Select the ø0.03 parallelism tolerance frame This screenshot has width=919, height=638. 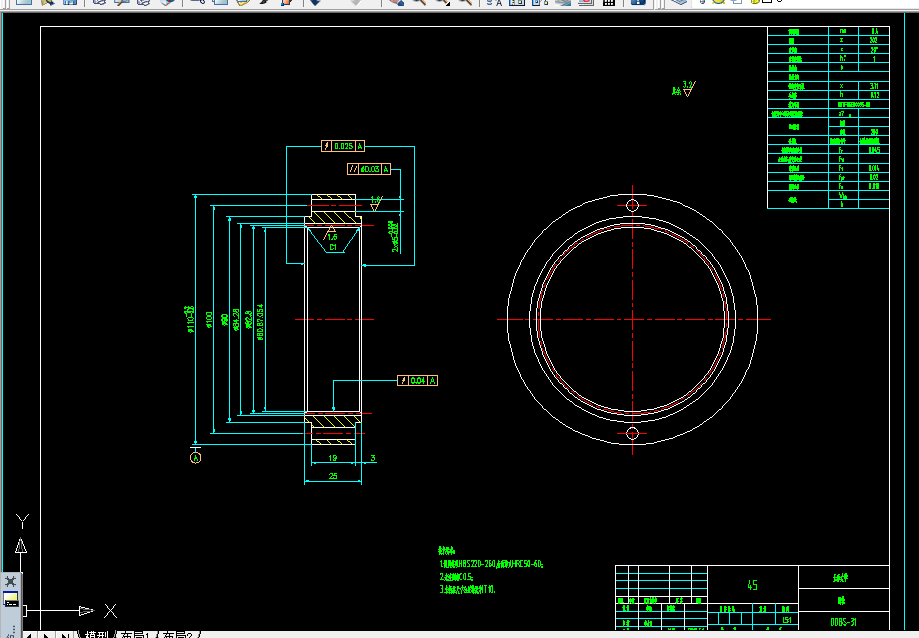click(369, 169)
